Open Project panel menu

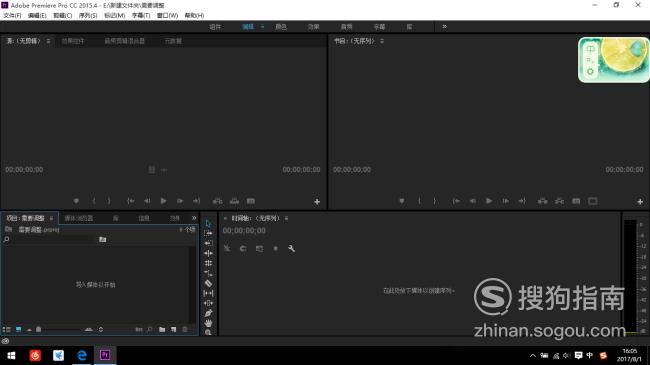pyautogui.click(x=51, y=218)
